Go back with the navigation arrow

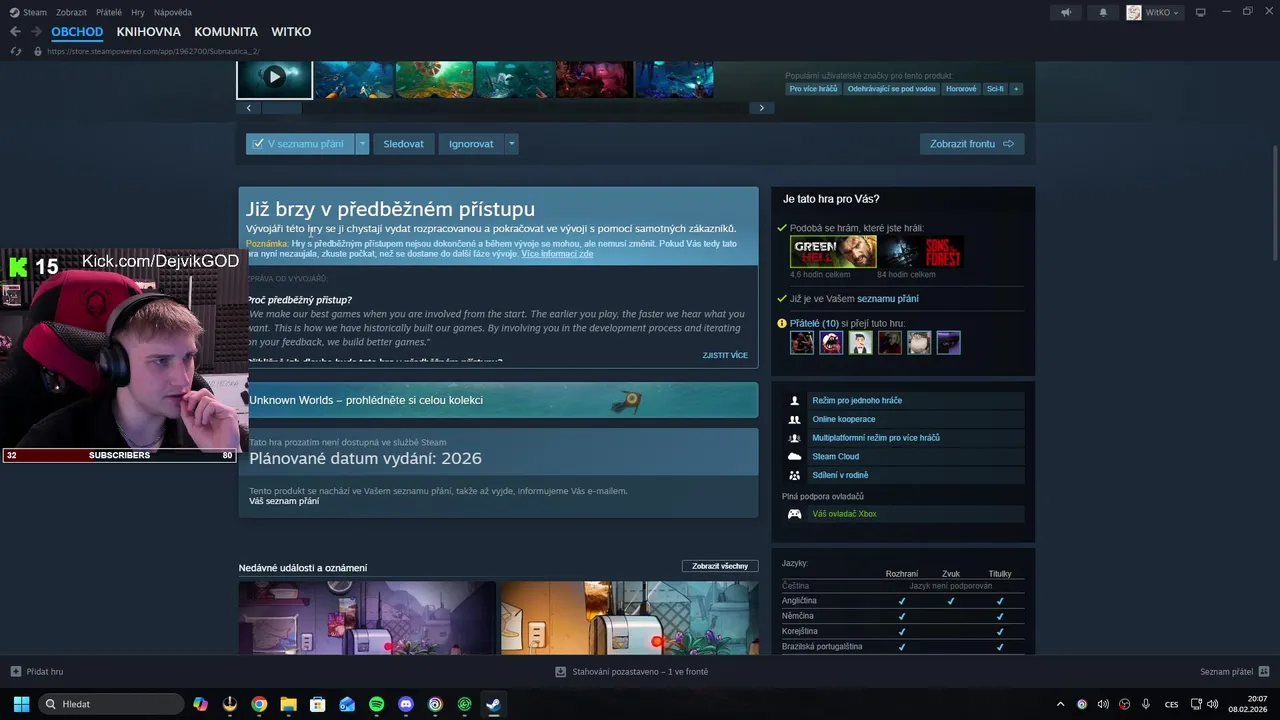[x=15, y=32]
